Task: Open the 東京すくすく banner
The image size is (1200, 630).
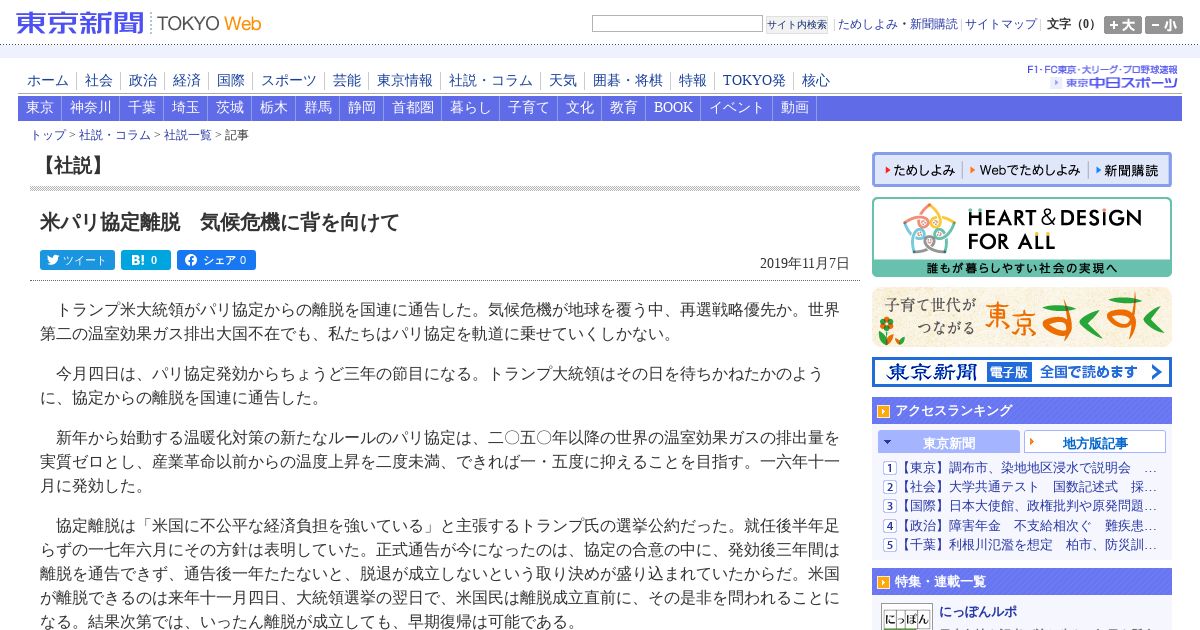Action: coord(1022,317)
